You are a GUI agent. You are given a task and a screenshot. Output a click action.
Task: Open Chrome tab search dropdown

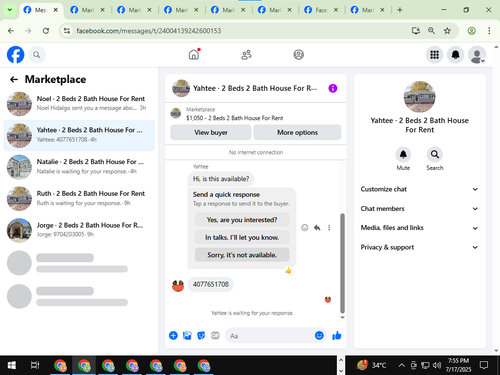(10, 10)
